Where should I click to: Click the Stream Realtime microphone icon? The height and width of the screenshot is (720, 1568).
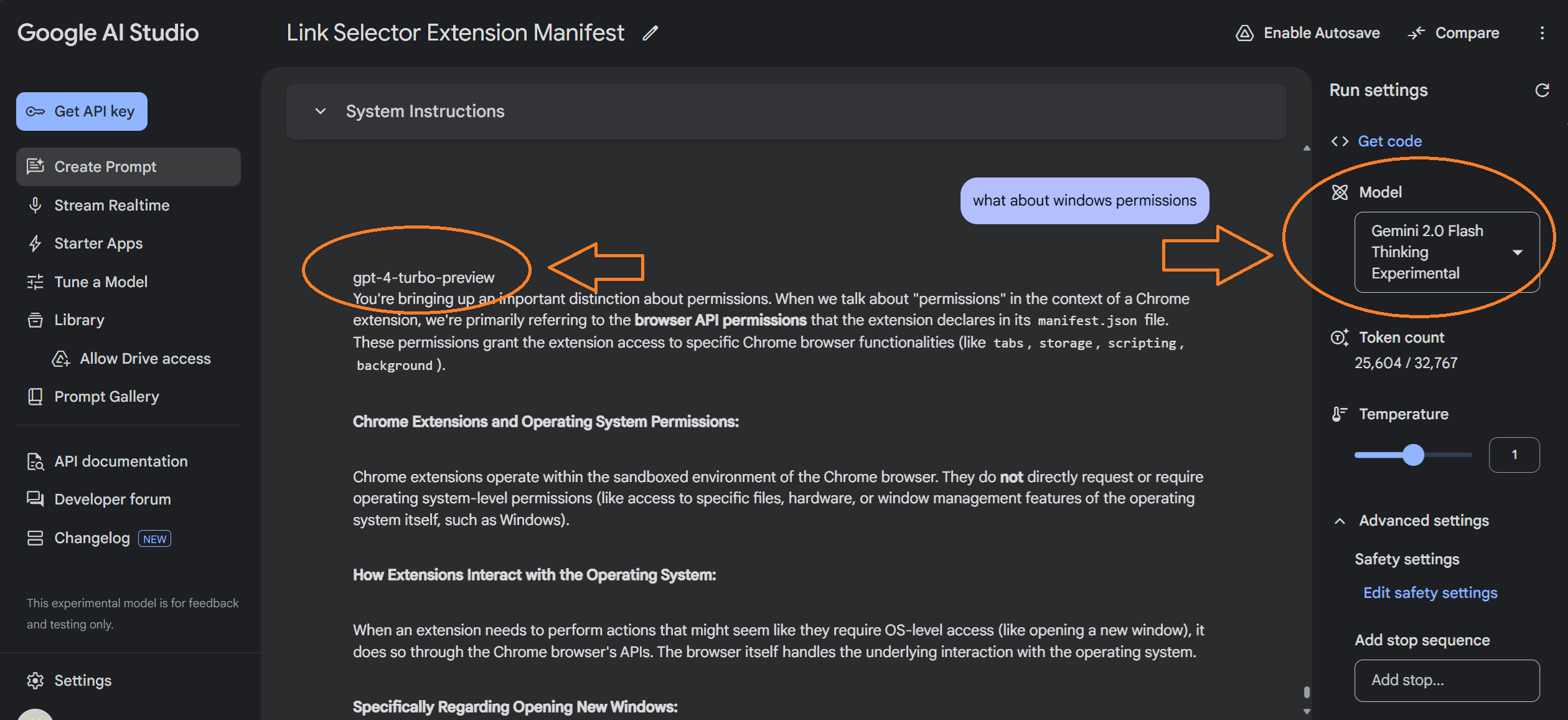(35, 205)
